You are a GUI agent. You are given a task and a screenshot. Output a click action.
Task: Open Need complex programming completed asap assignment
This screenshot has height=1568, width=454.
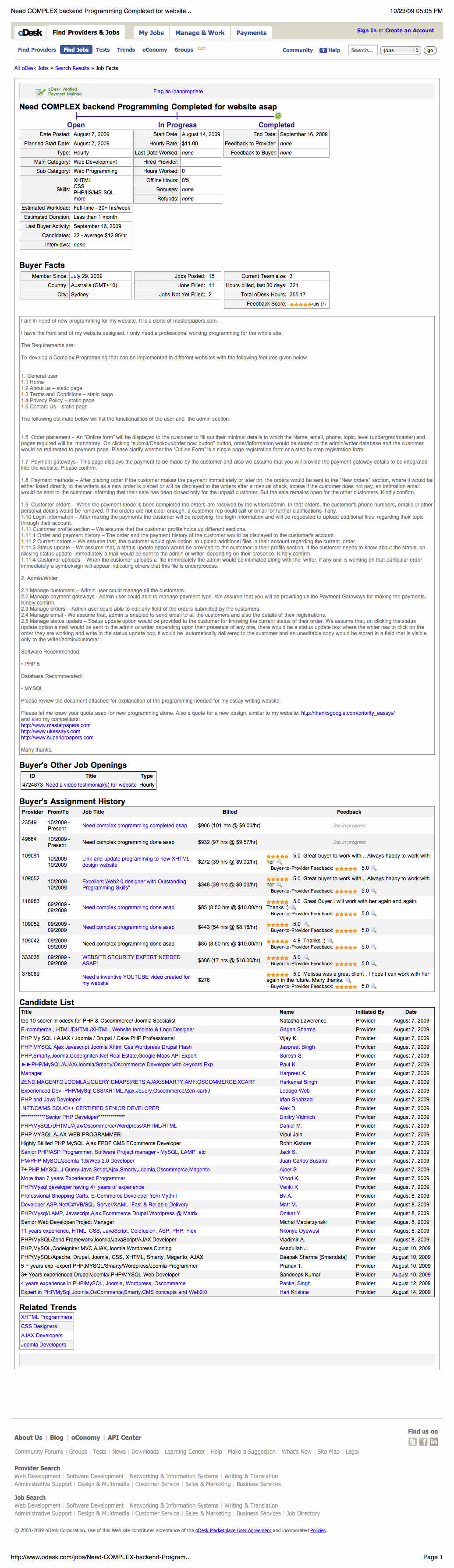(x=135, y=826)
